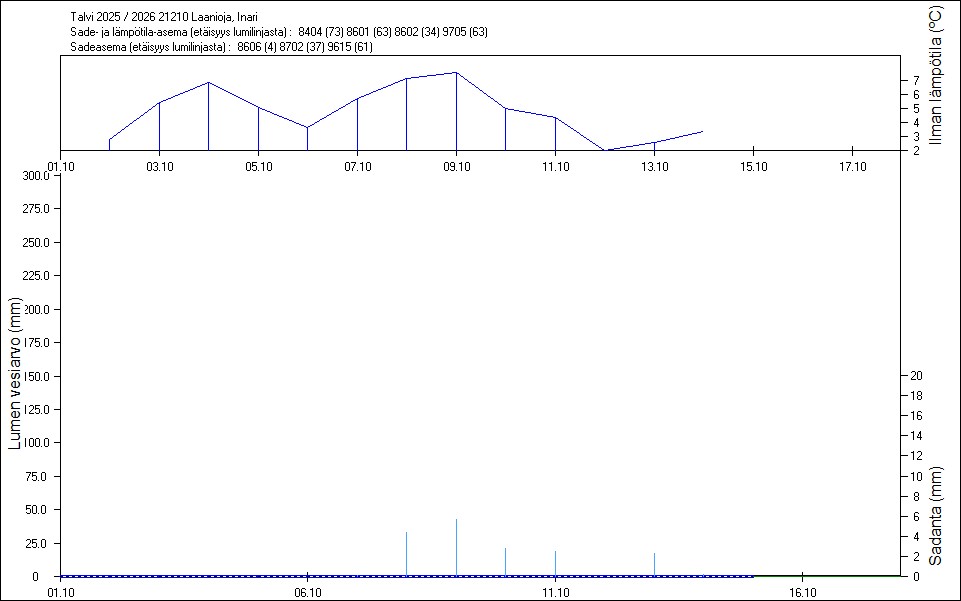Viewport: 961px width, 601px height.
Task: Click the chart title 'Talvi 2025 / 2026 21210 Laanioja, Inari'
Action: 164,17
